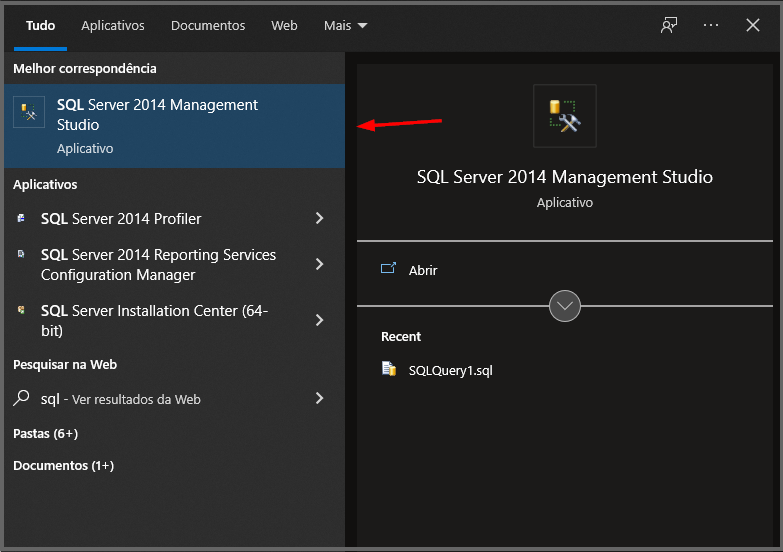Click the Abrir open-window icon
This screenshot has height=552, width=783.
[388, 269]
